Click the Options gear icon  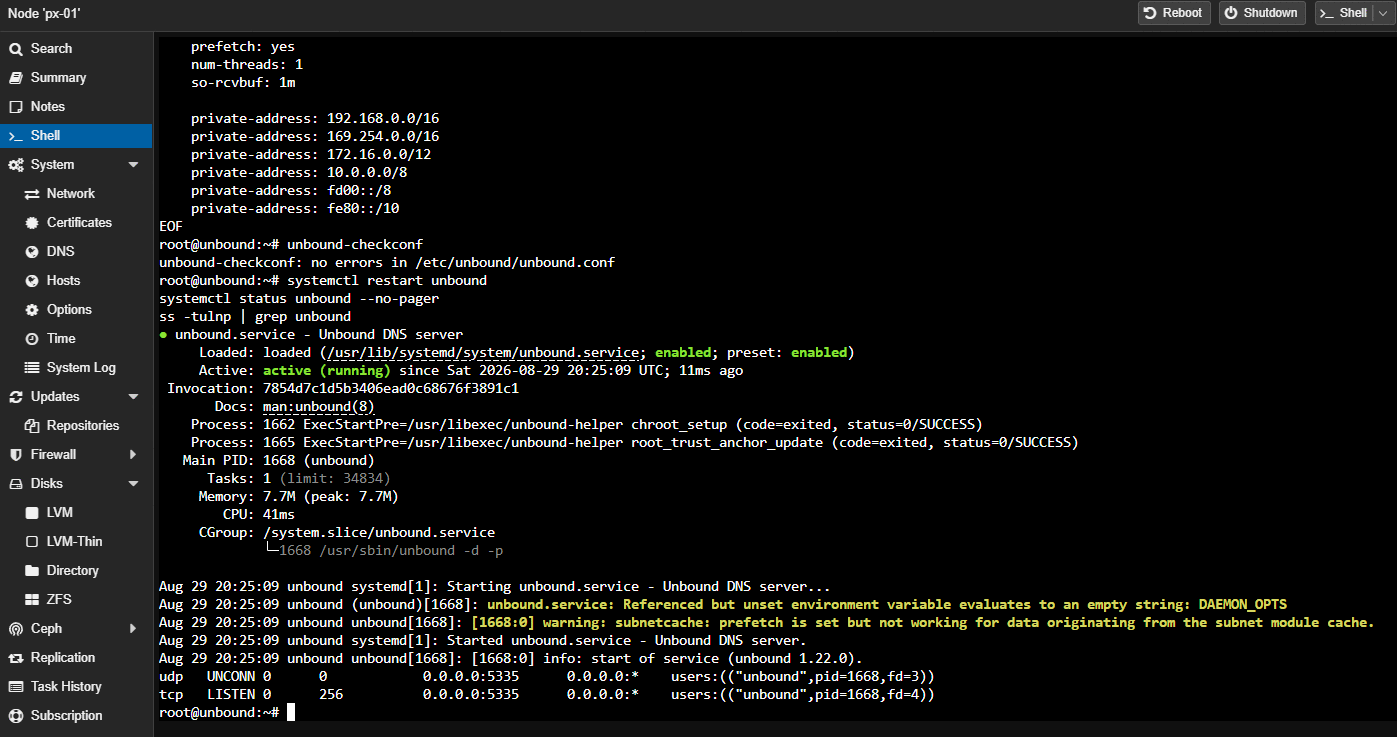click(x=31, y=309)
